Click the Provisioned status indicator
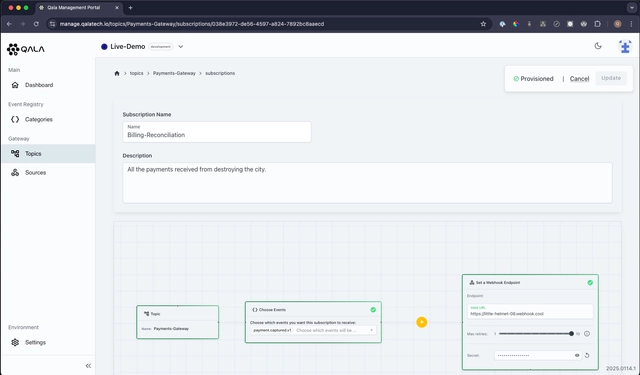Image resolution: width=640 pixels, height=375 pixels. [x=533, y=79]
